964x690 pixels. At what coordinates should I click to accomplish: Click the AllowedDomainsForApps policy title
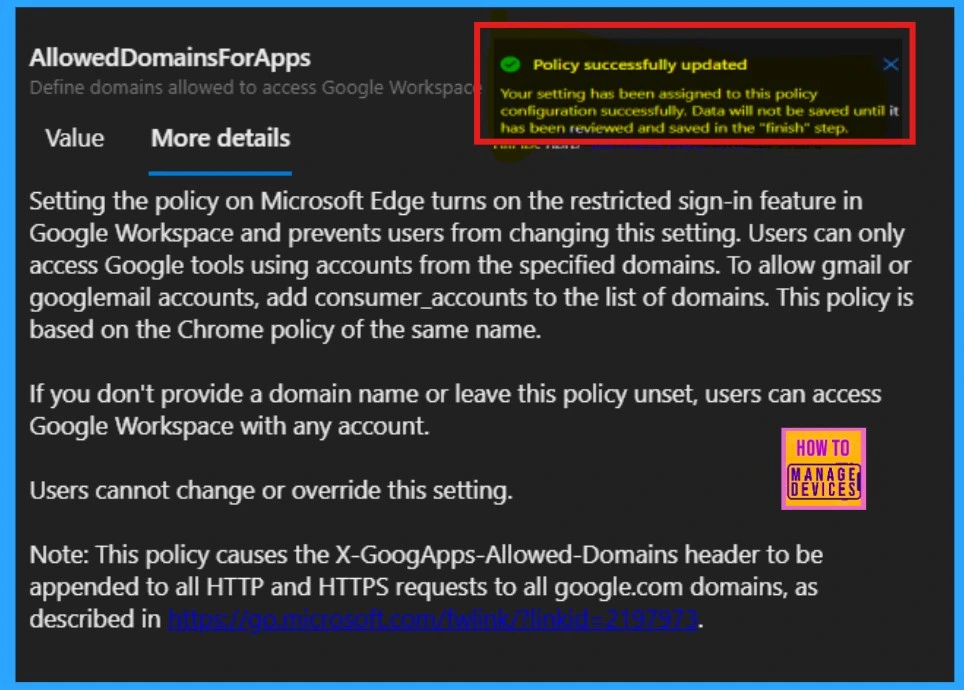point(170,58)
